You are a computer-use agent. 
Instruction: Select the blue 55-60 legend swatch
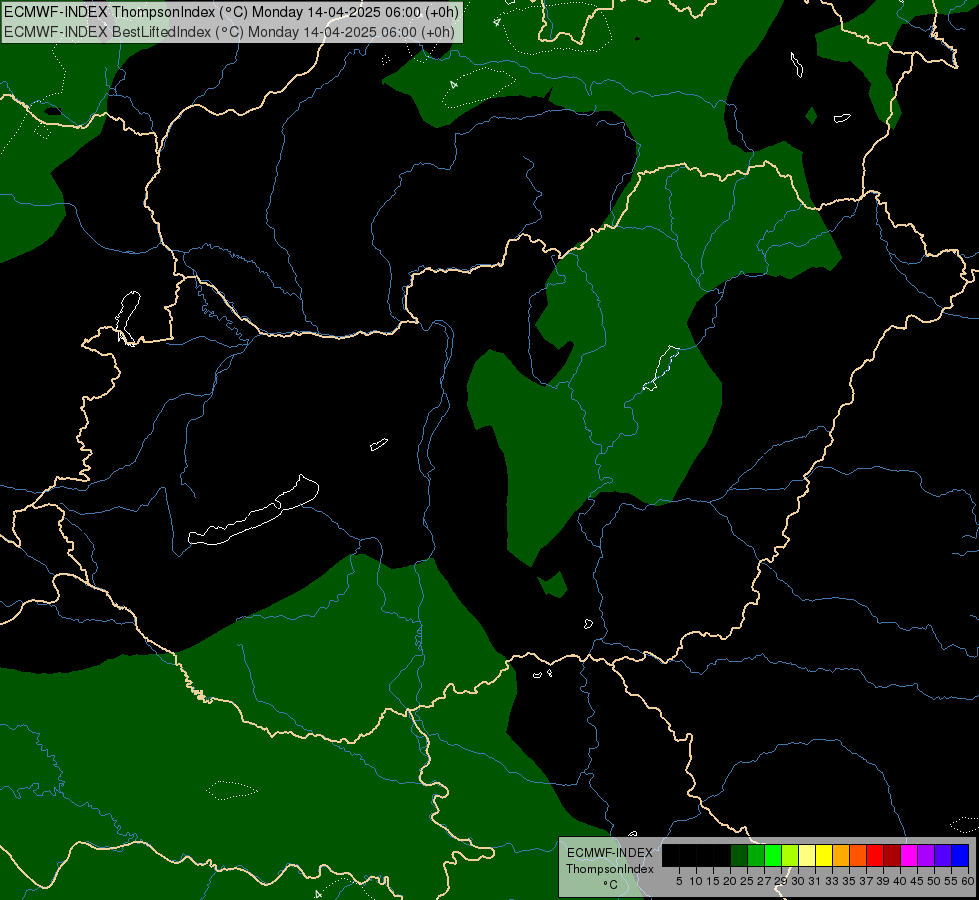click(960, 855)
